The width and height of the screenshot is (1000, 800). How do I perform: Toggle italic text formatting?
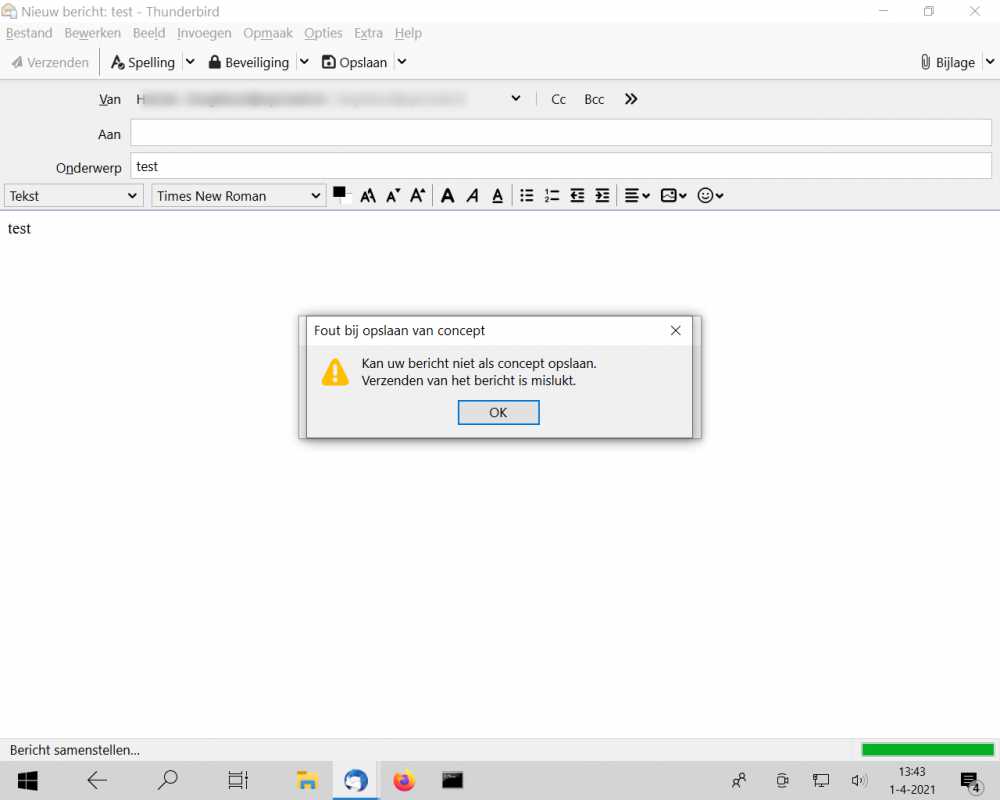[x=473, y=196]
